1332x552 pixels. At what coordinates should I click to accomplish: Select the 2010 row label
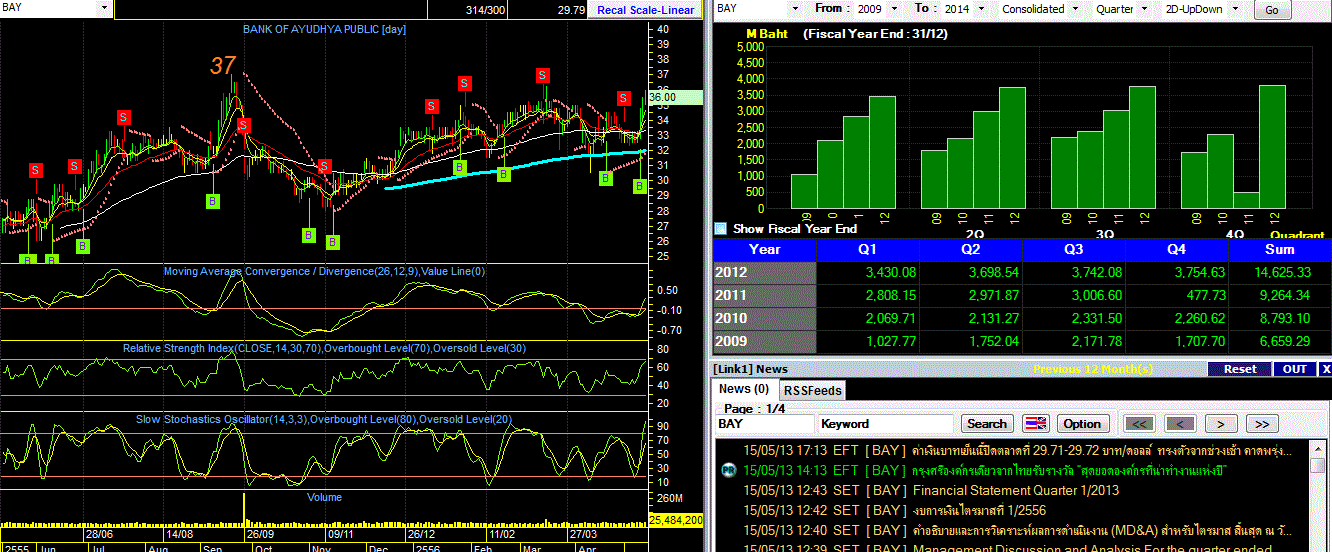tap(765, 318)
